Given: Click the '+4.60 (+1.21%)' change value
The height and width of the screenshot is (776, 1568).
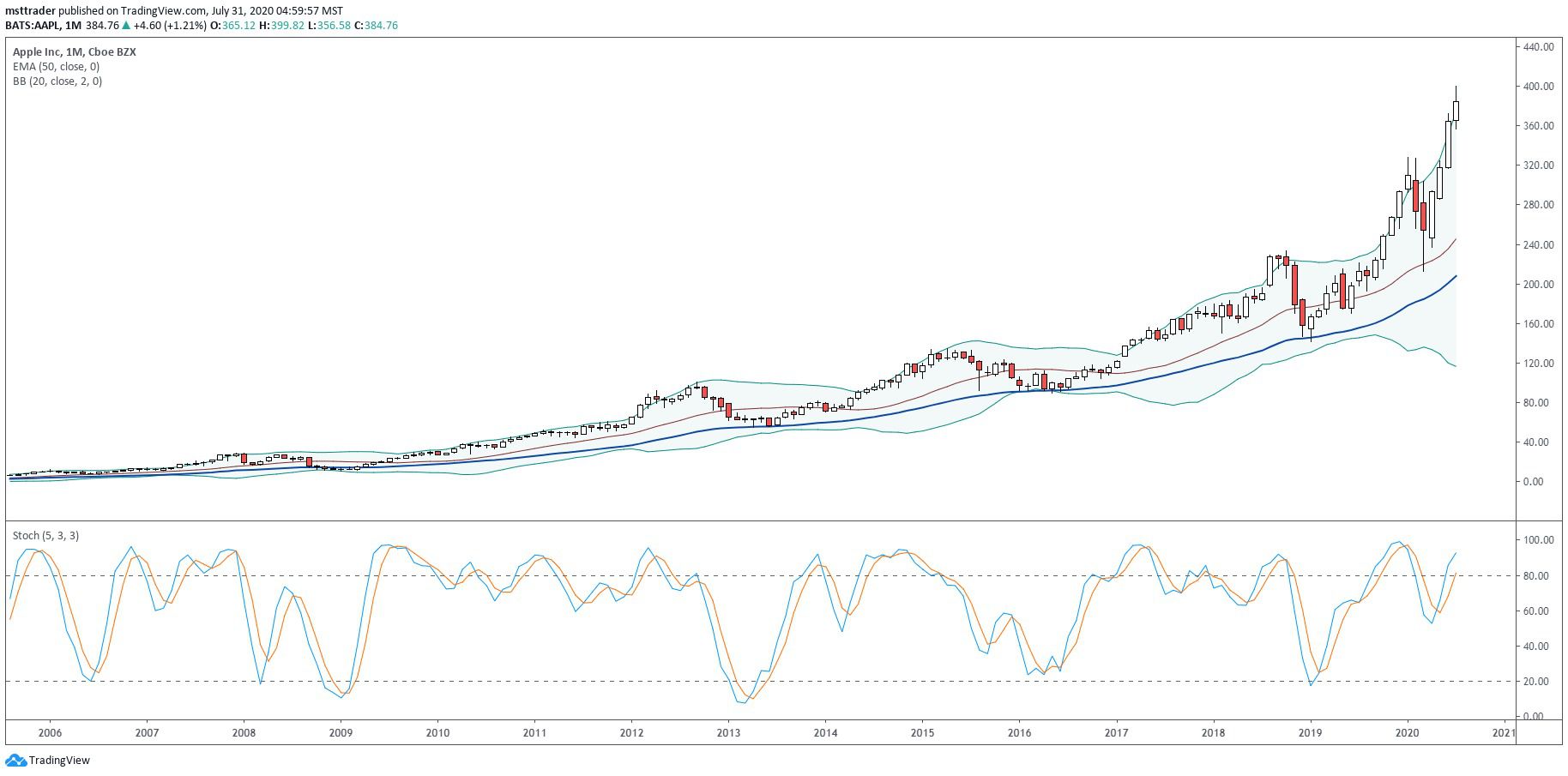Looking at the screenshot, I should click(172, 26).
